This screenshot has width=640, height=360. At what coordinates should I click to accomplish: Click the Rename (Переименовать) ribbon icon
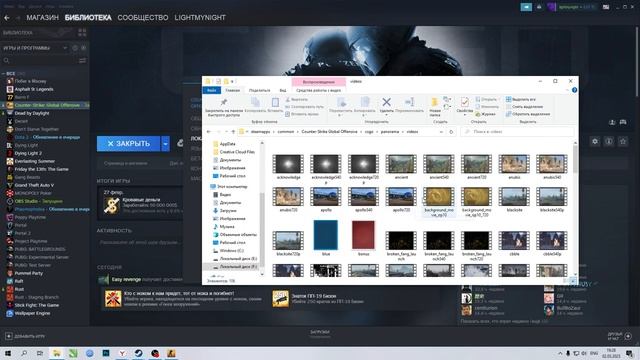(409, 102)
